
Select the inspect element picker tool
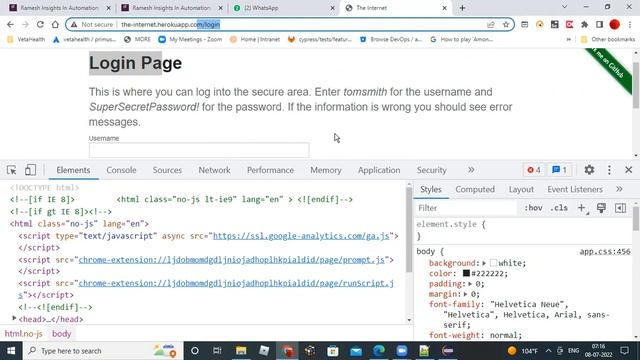coord(11,170)
